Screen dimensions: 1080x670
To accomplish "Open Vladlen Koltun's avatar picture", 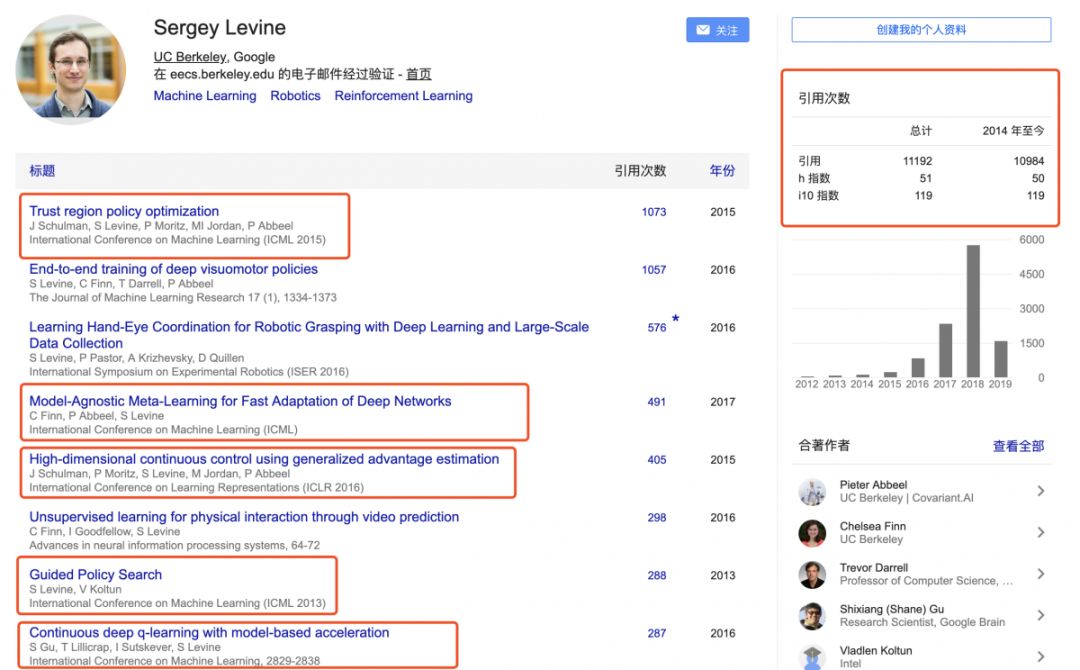I will (x=812, y=657).
